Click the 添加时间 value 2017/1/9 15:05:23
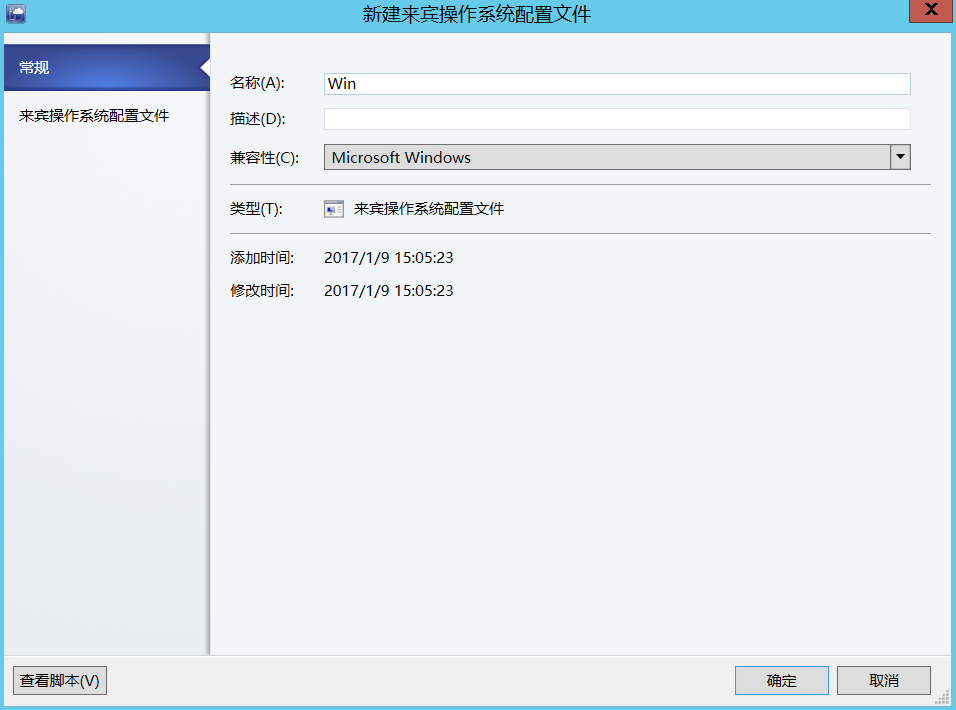956x710 pixels. click(x=388, y=258)
